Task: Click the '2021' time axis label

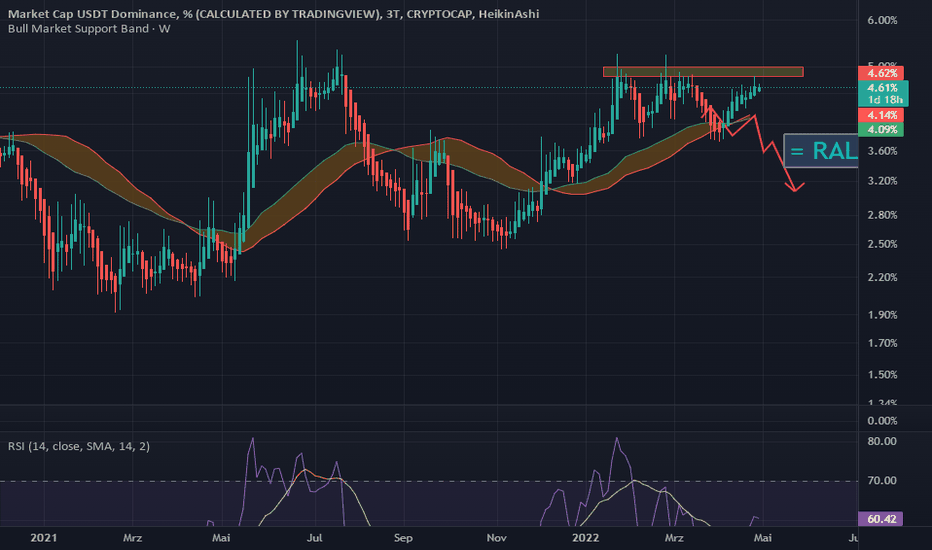Action: [43, 538]
